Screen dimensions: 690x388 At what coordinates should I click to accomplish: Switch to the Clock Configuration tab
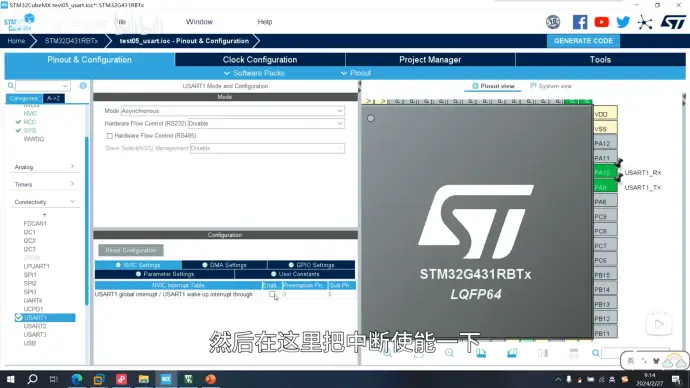[260, 60]
